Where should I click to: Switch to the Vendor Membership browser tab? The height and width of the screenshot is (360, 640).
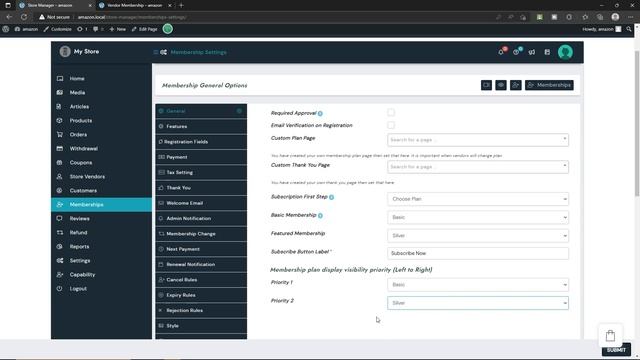pyautogui.click(x=135, y=5)
